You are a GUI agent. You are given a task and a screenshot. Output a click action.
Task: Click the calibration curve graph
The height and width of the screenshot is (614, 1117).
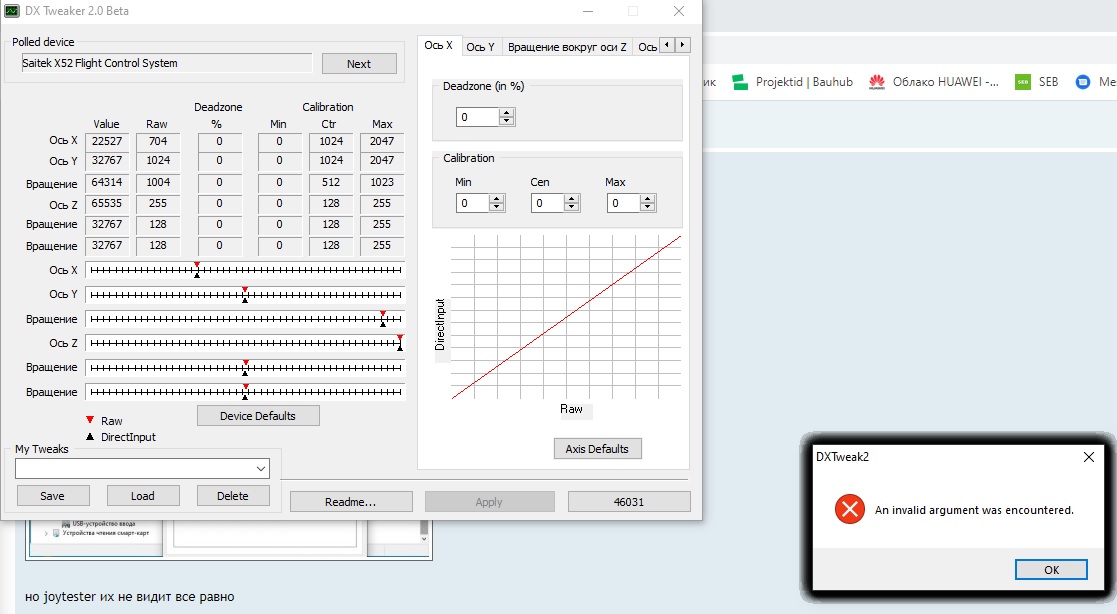(566, 317)
